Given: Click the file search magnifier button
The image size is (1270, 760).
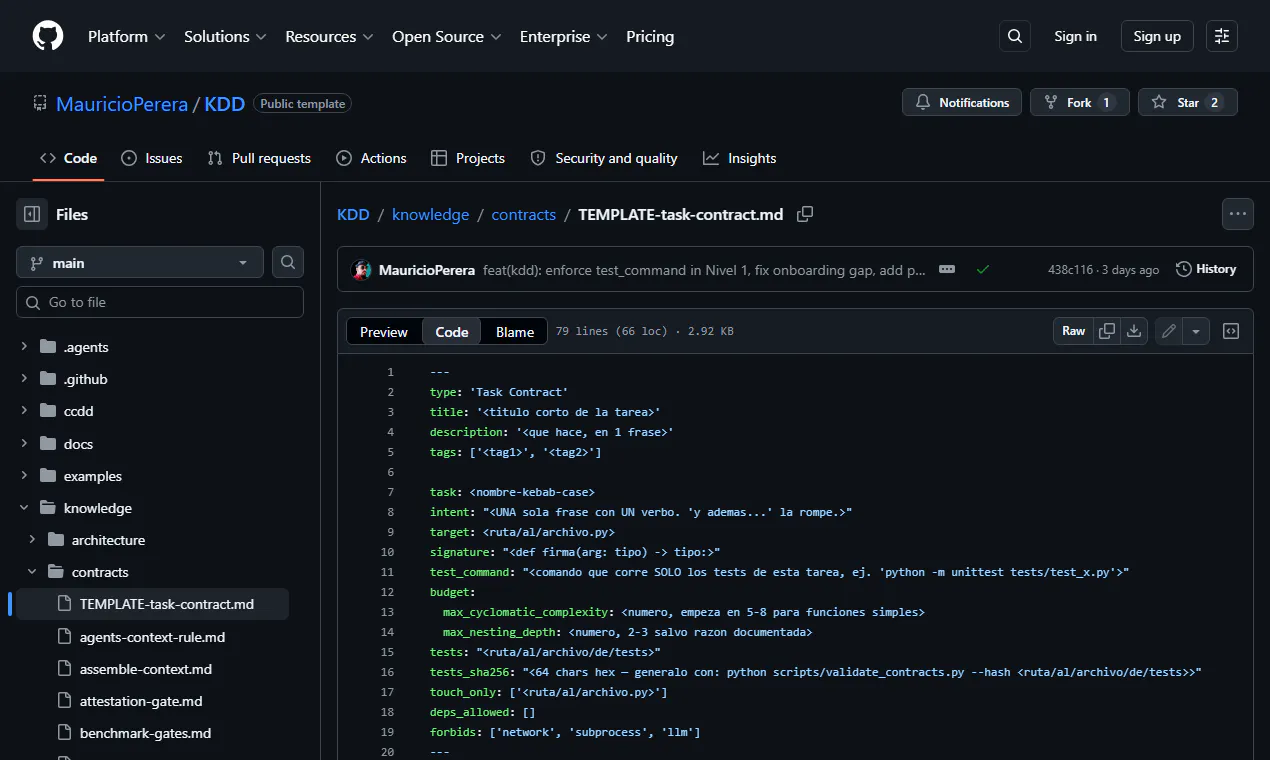Looking at the screenshot, I should 288,262.
